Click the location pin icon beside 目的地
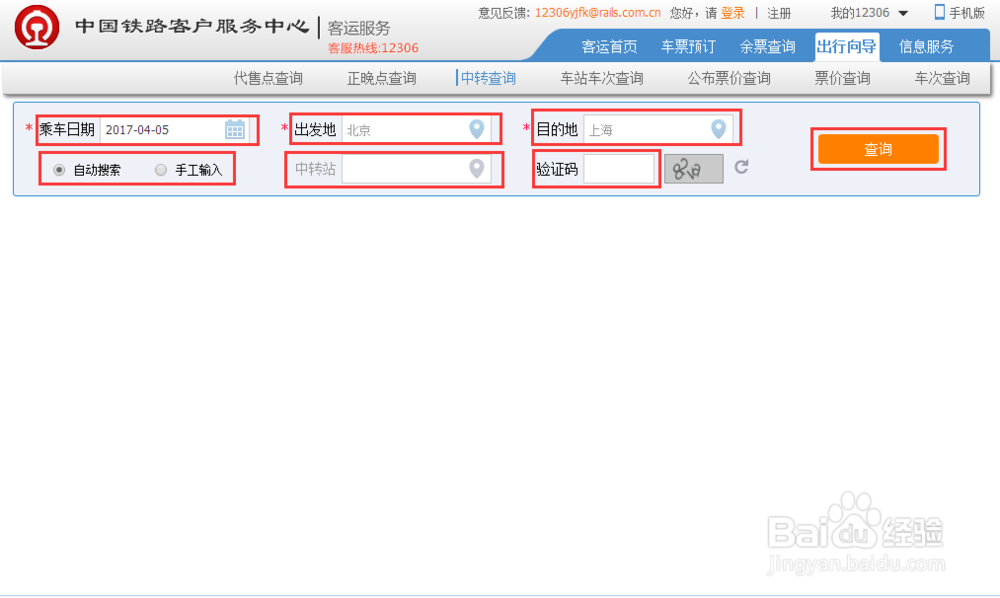The width and height of the screenshot is (1000, 598). click(x=718, y=128)
